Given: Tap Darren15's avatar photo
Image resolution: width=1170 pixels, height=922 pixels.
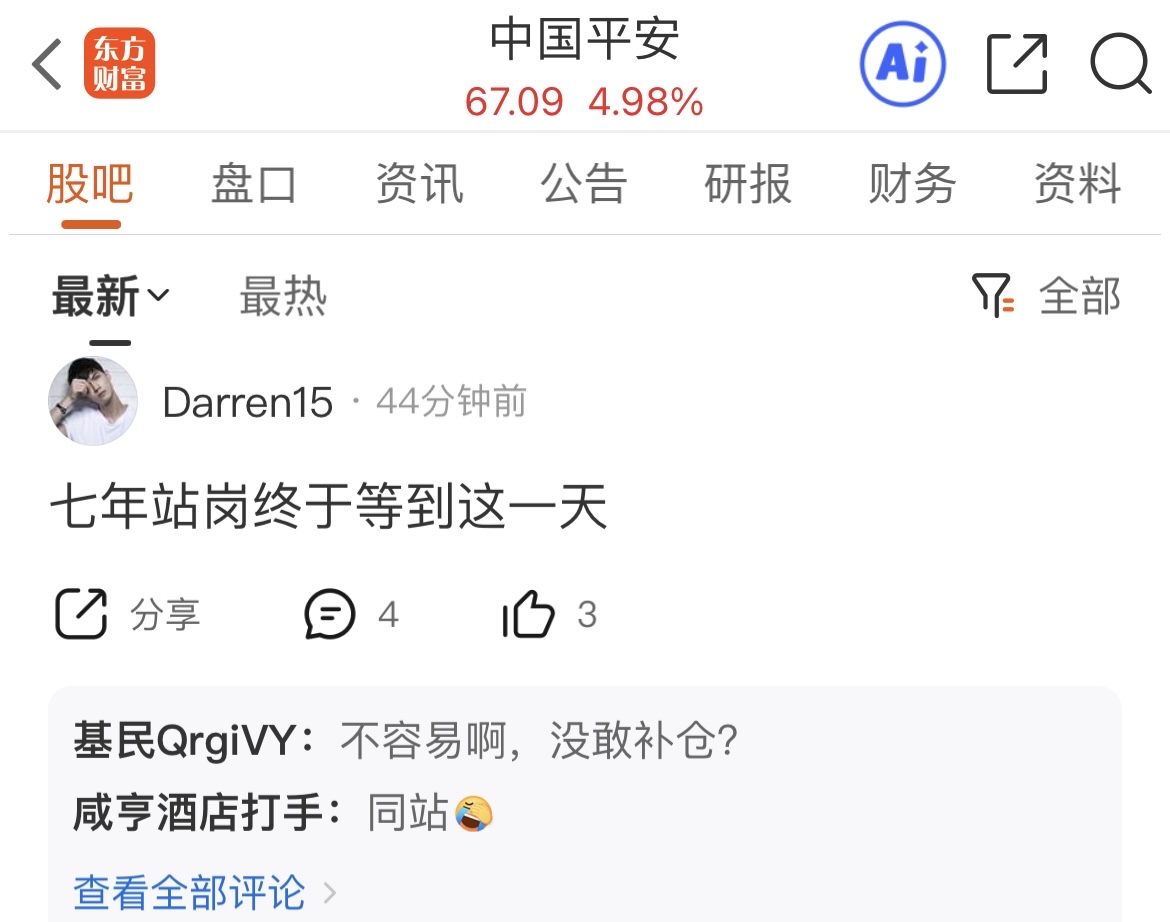Looking at the screenshot, I should (93, 401).
